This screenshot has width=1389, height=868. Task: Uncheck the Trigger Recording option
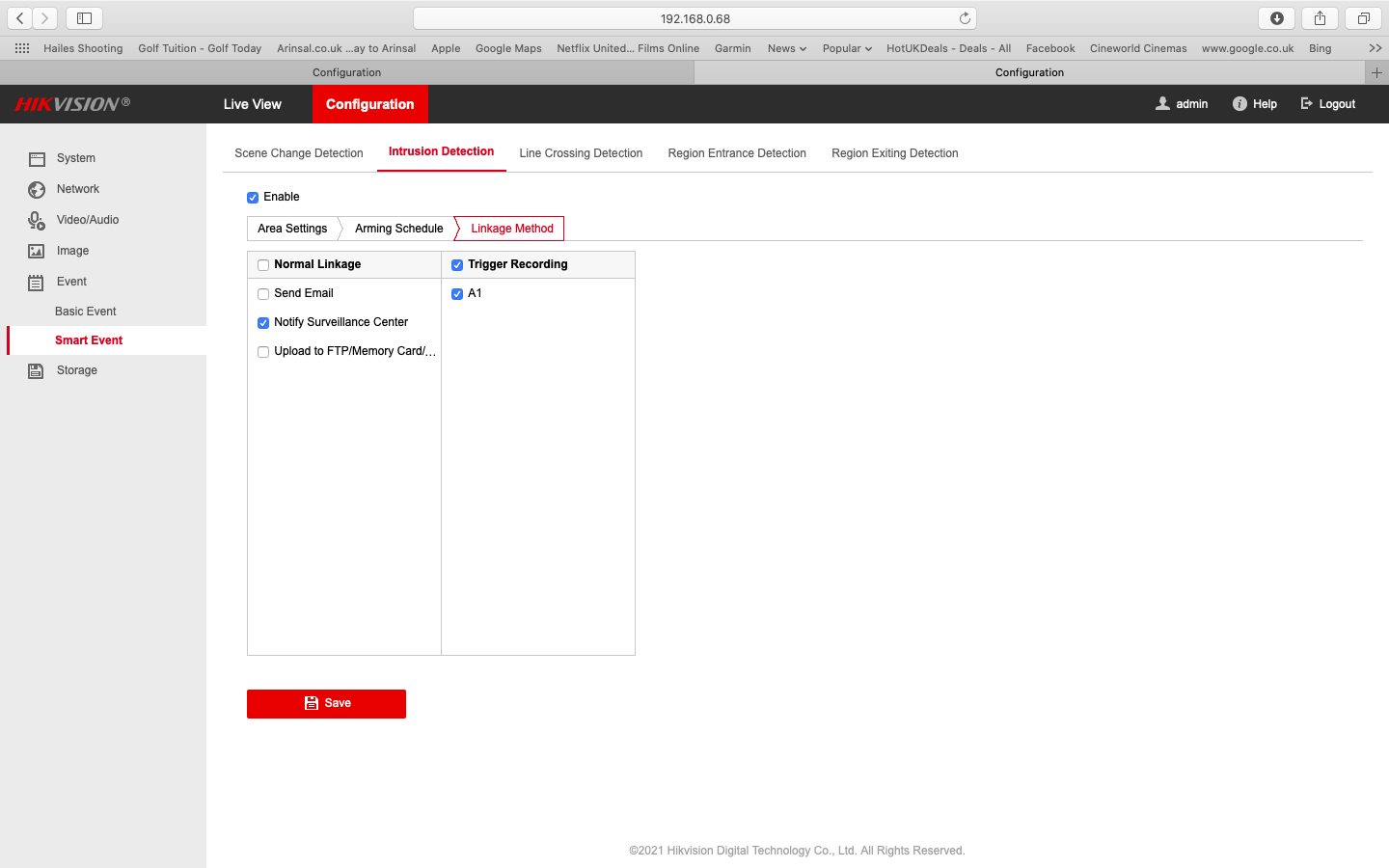click(457, 263)
